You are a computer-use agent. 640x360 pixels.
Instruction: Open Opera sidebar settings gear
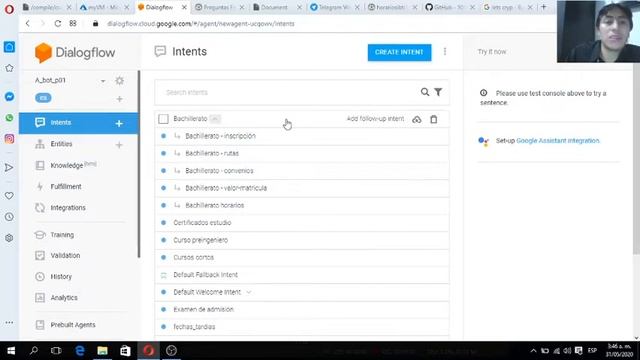coord(9,238)
